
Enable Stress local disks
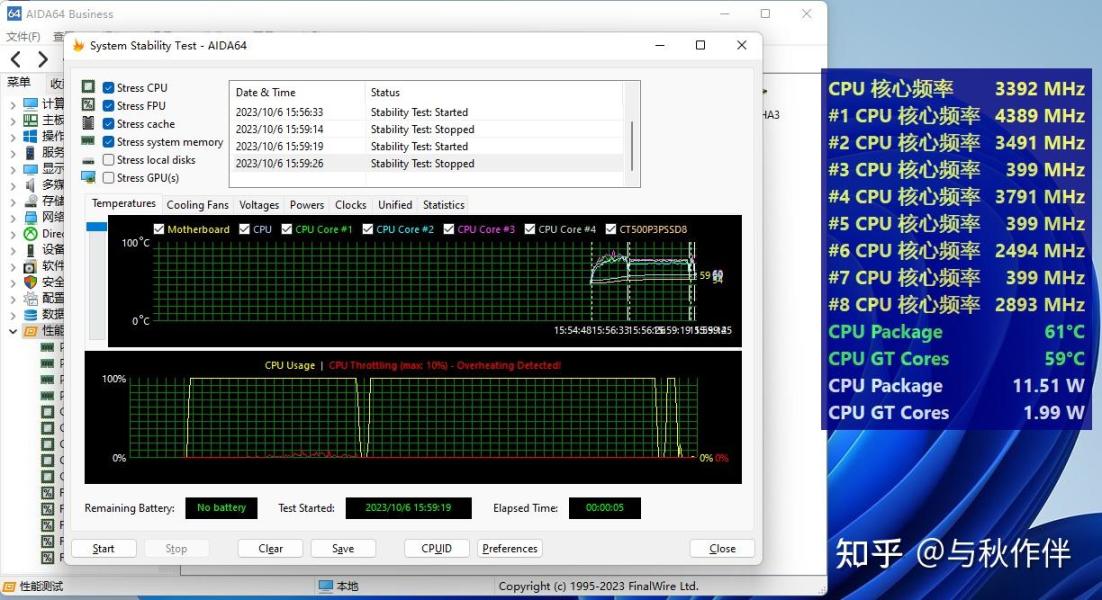[x=108, y=160]
